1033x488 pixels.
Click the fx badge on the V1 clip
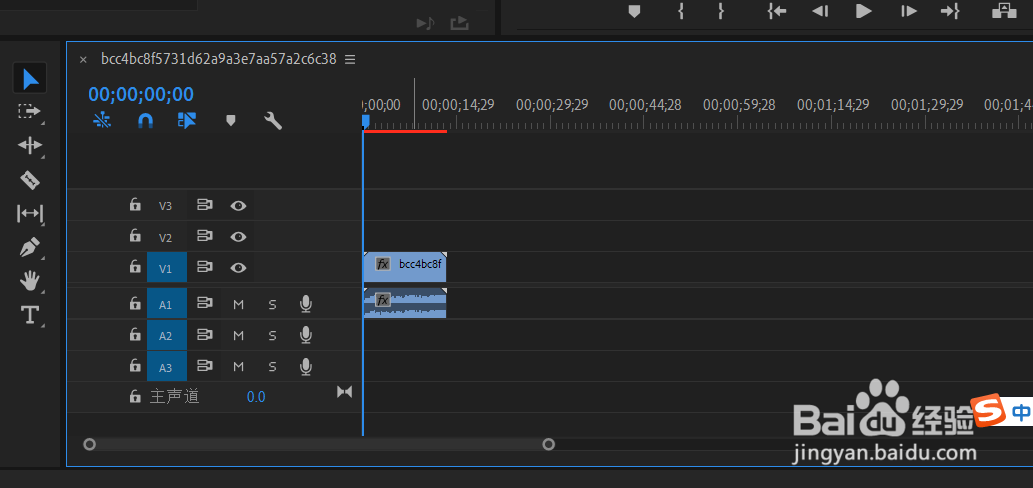coord(383,264)
